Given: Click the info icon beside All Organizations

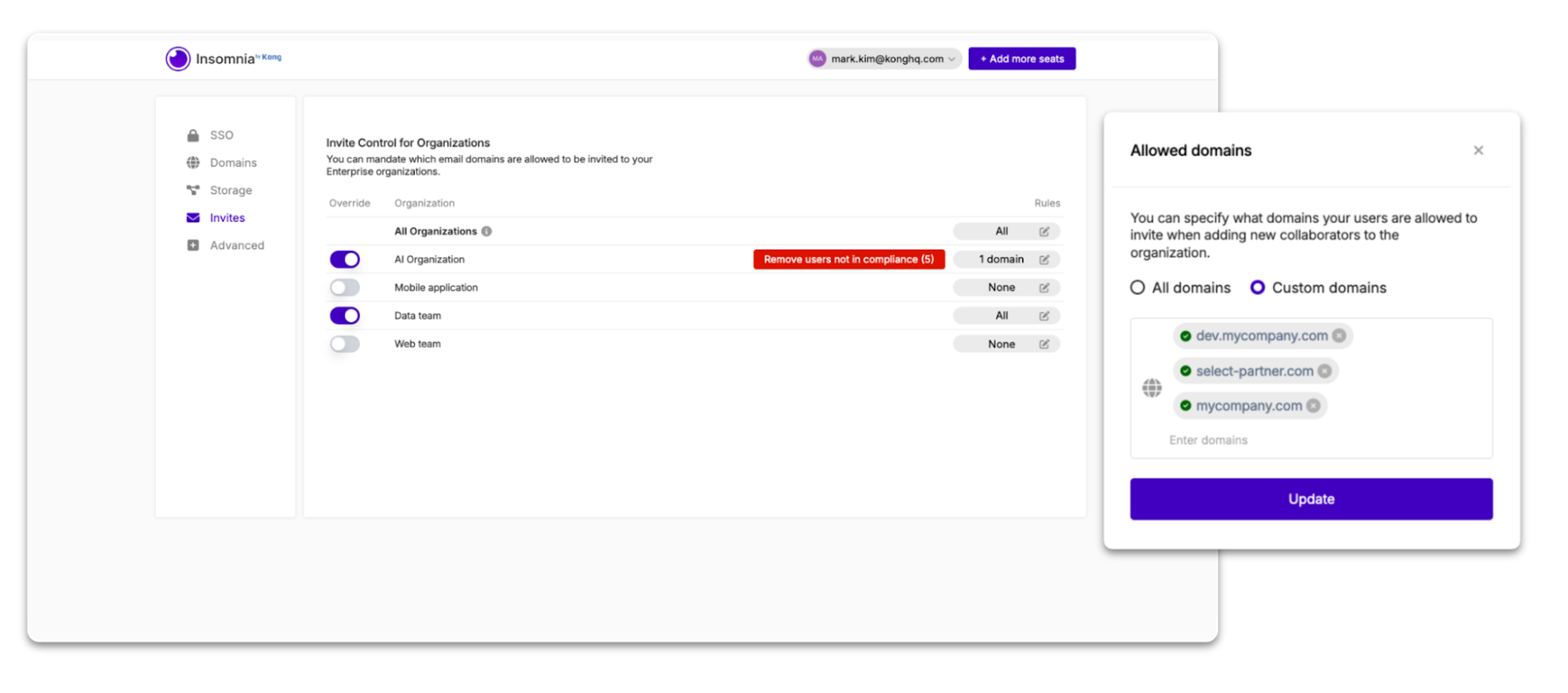Looking at the screenshot, I should pos(486,231).
